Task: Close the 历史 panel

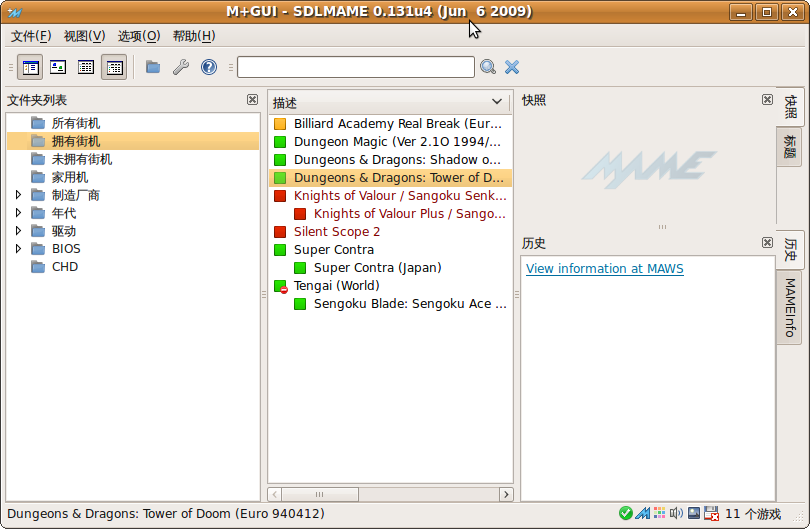Action: pos(768,243)
